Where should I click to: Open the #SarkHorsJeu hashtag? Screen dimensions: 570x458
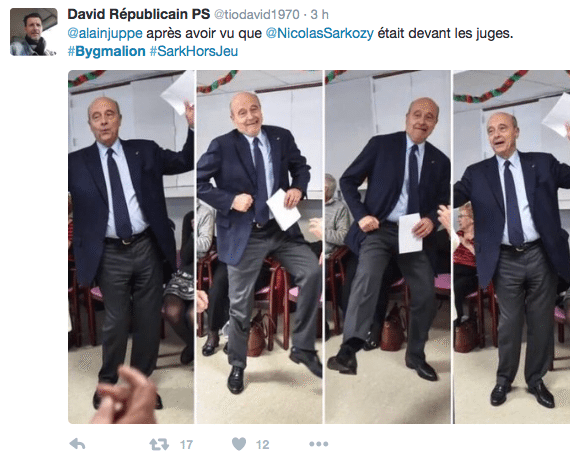(x=194, y=51)
